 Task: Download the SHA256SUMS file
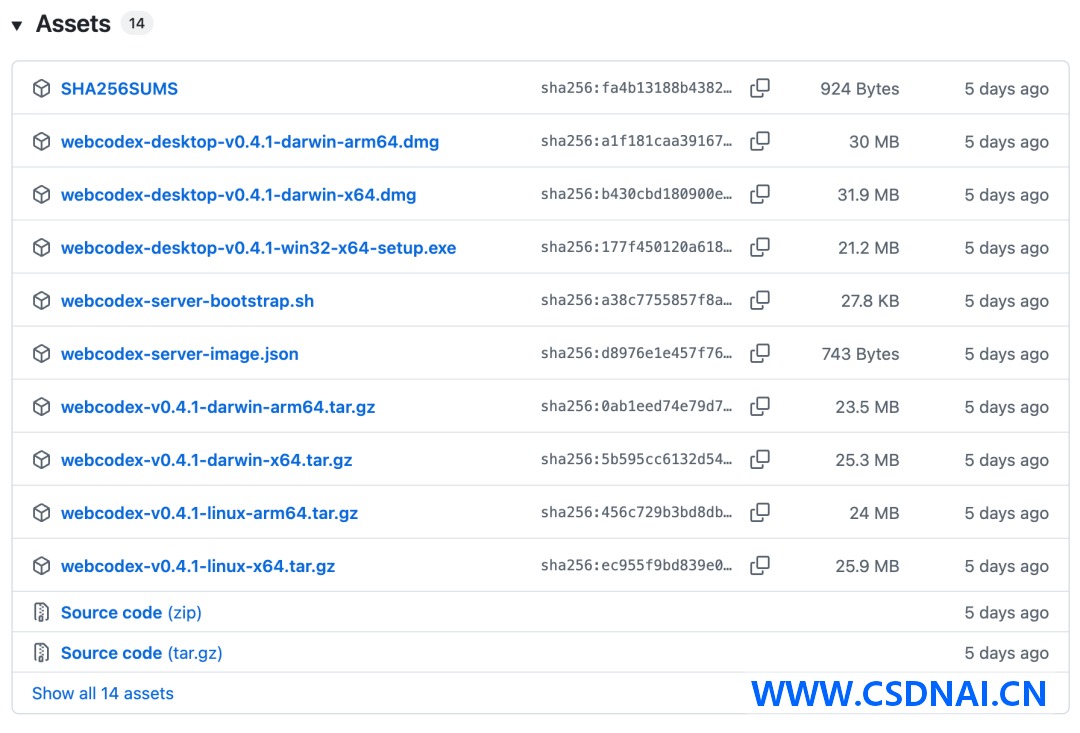(x=119, y=89)
